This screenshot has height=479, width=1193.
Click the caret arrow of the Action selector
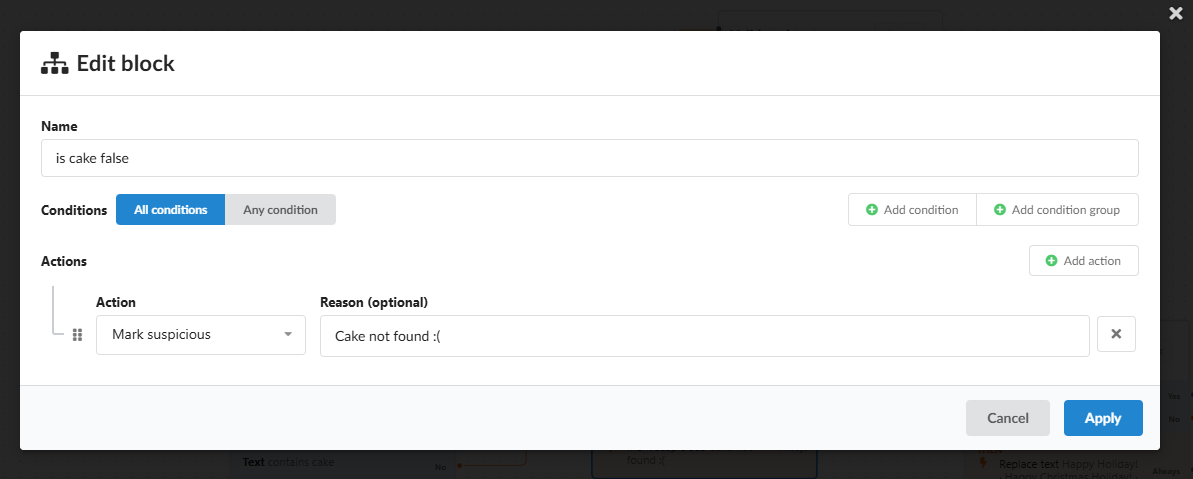pos(288,335)
